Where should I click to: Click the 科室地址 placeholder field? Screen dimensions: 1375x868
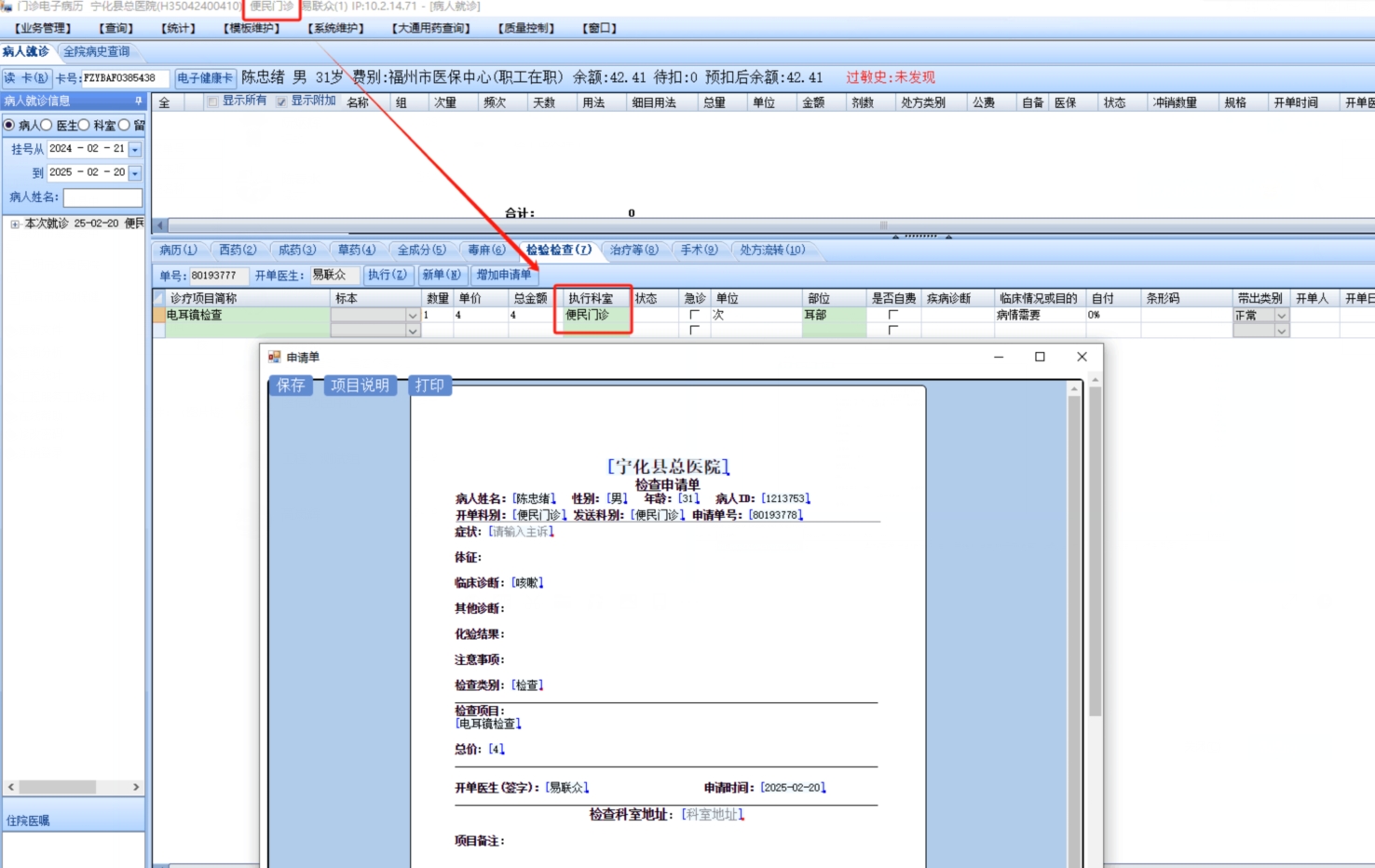713,815
